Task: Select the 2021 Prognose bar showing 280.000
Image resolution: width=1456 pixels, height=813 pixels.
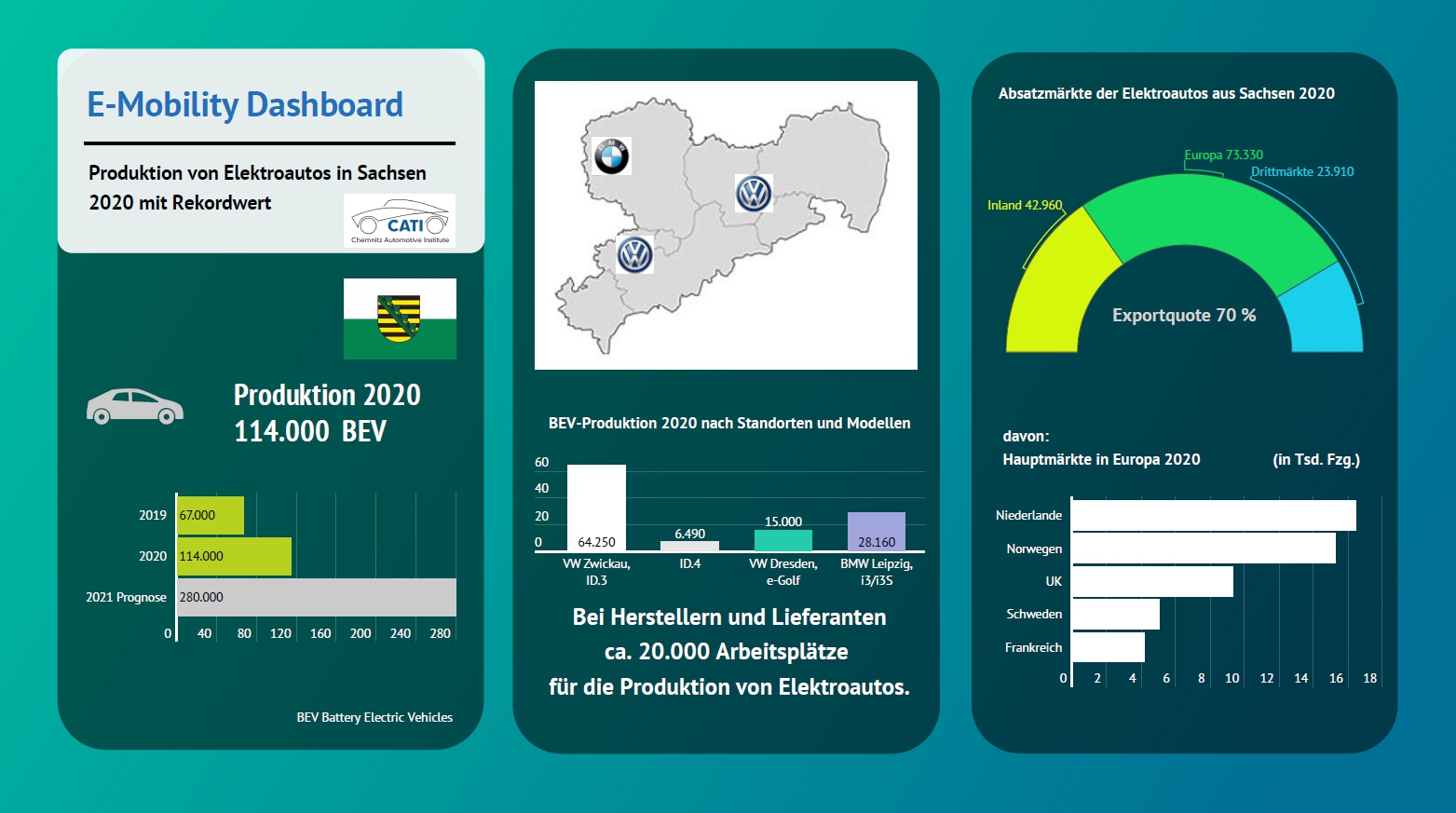Action: tap(317, 597)
